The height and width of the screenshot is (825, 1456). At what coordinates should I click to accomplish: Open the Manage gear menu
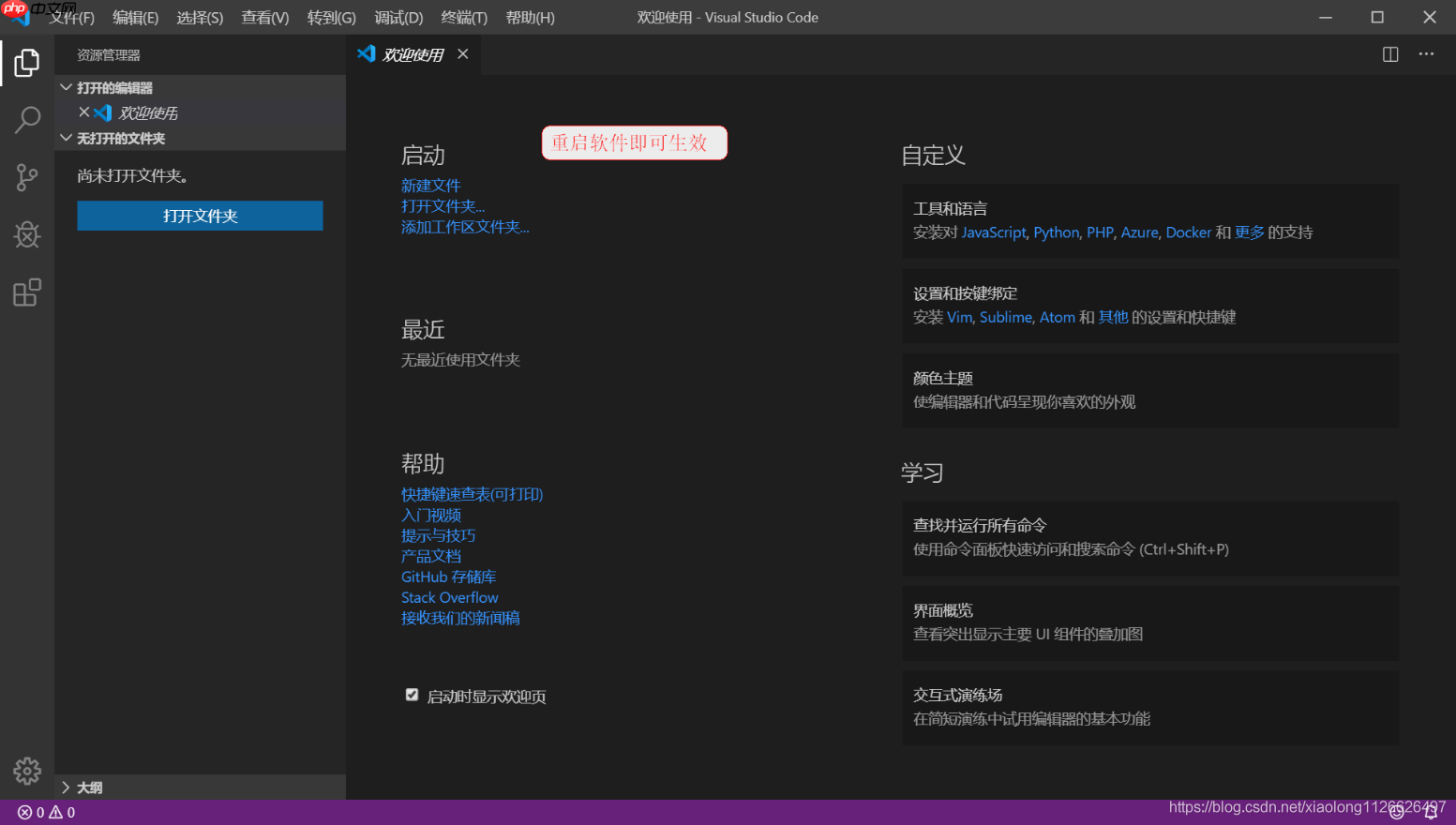point(26,771)
